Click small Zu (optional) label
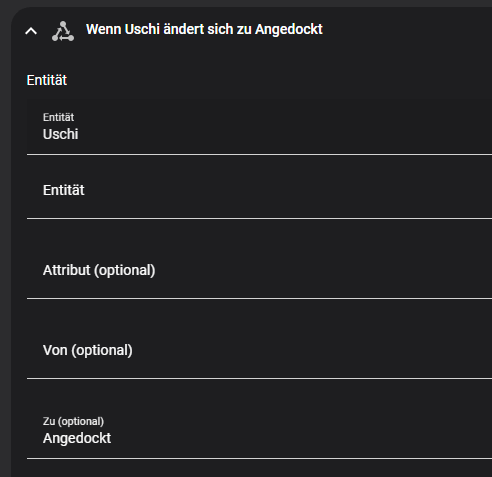 tap(73, 421)
